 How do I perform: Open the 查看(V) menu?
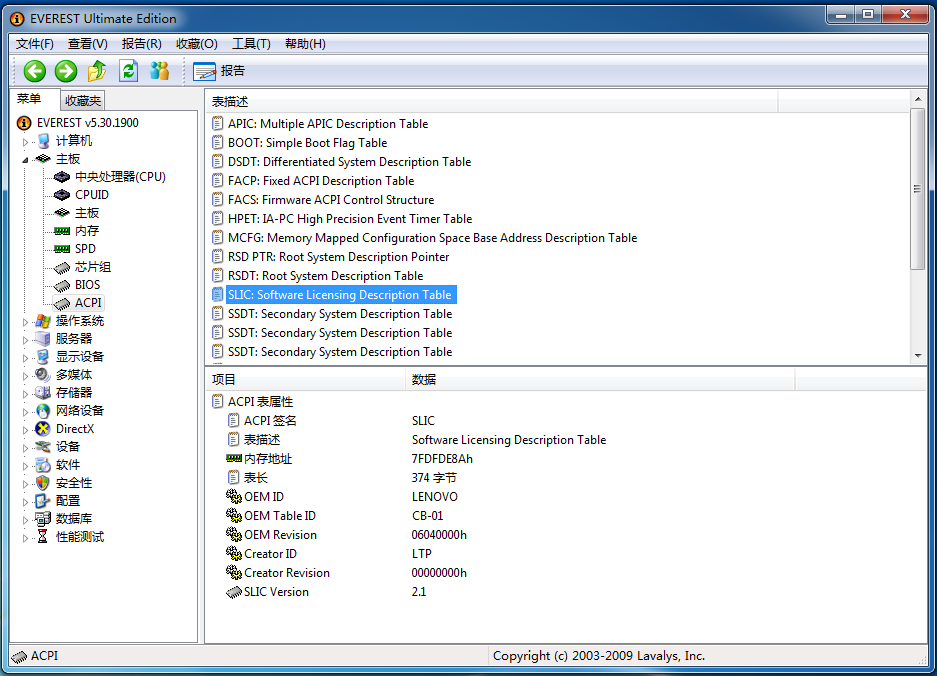(87, 44)
